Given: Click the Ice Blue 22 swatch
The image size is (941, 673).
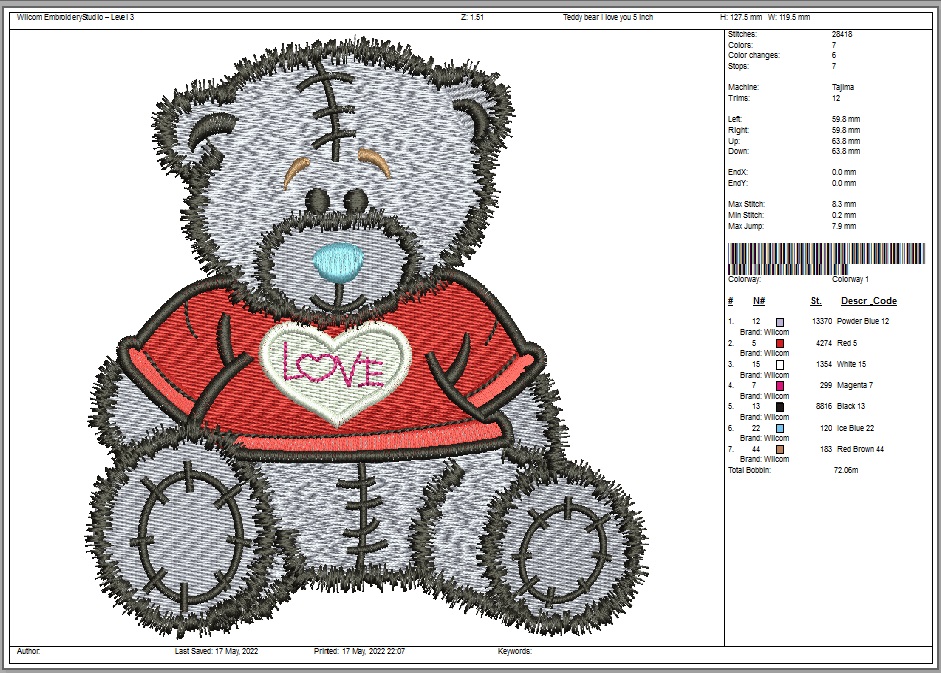Looking at the screenshot, I should click(780, 429).
